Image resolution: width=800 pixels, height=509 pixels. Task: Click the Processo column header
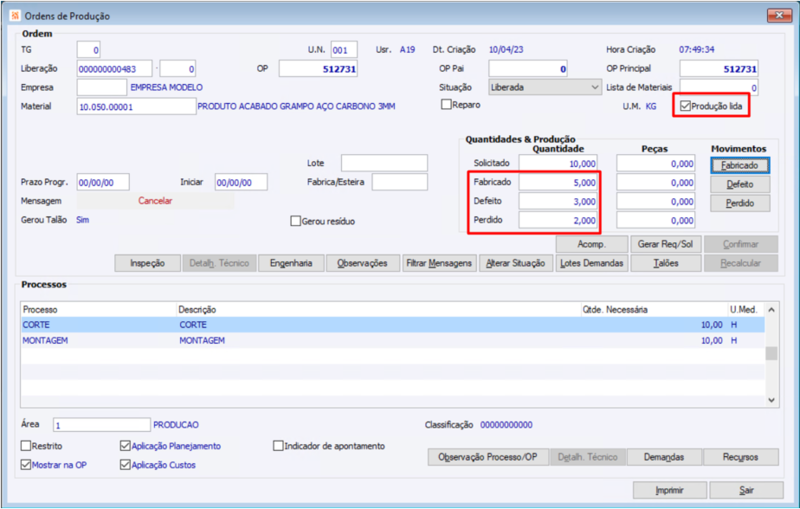pos(98,310)
